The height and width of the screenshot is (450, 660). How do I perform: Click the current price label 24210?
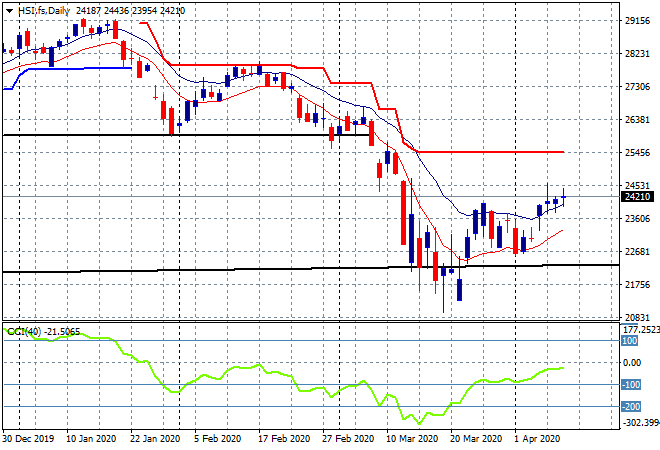pos(638,197)
